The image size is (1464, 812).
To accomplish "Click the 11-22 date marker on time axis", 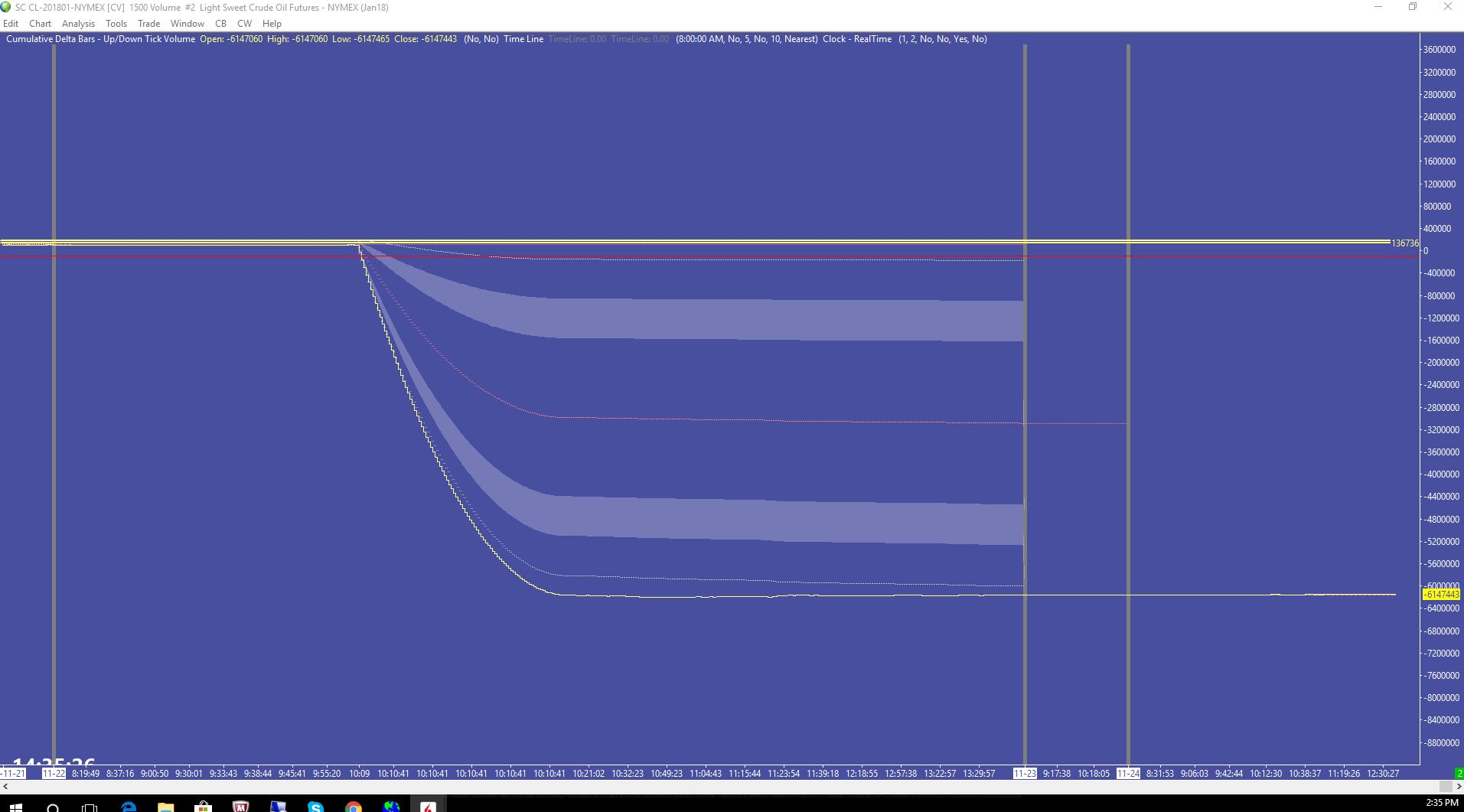I will click(x=54, y=773).
